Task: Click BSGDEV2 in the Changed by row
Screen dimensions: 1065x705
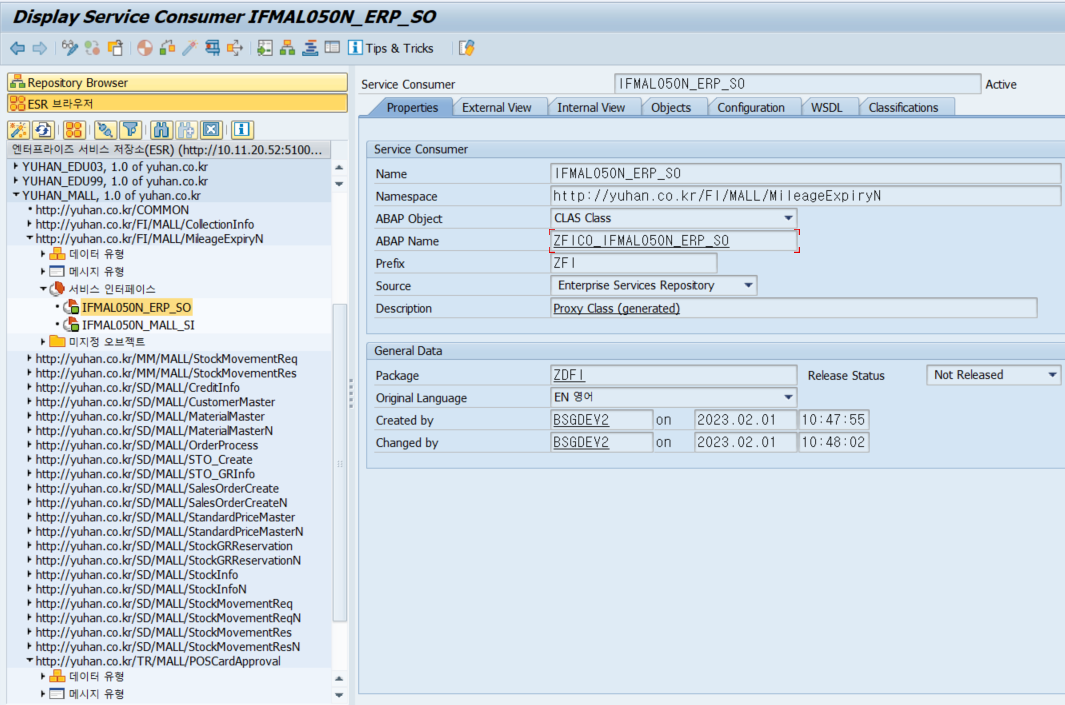Action: point(581,442)
